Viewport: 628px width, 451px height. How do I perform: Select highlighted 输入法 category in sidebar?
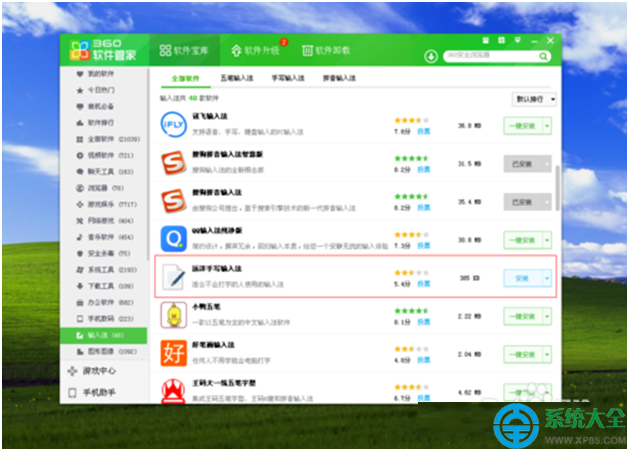point(103,335)
